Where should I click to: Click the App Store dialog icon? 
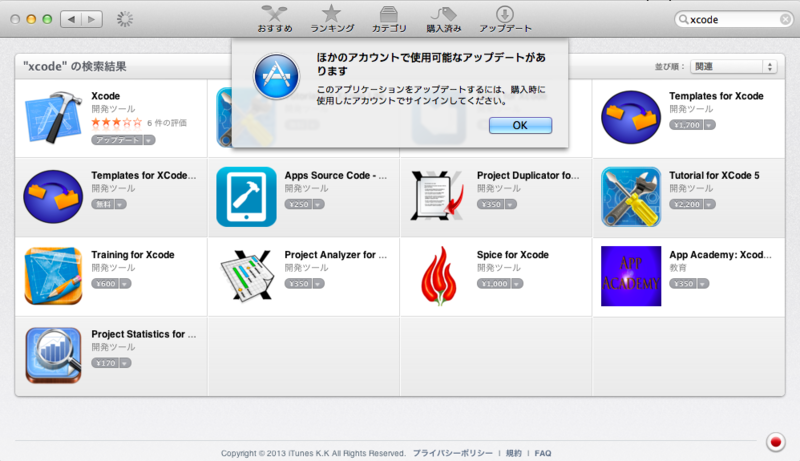(277, 76)
